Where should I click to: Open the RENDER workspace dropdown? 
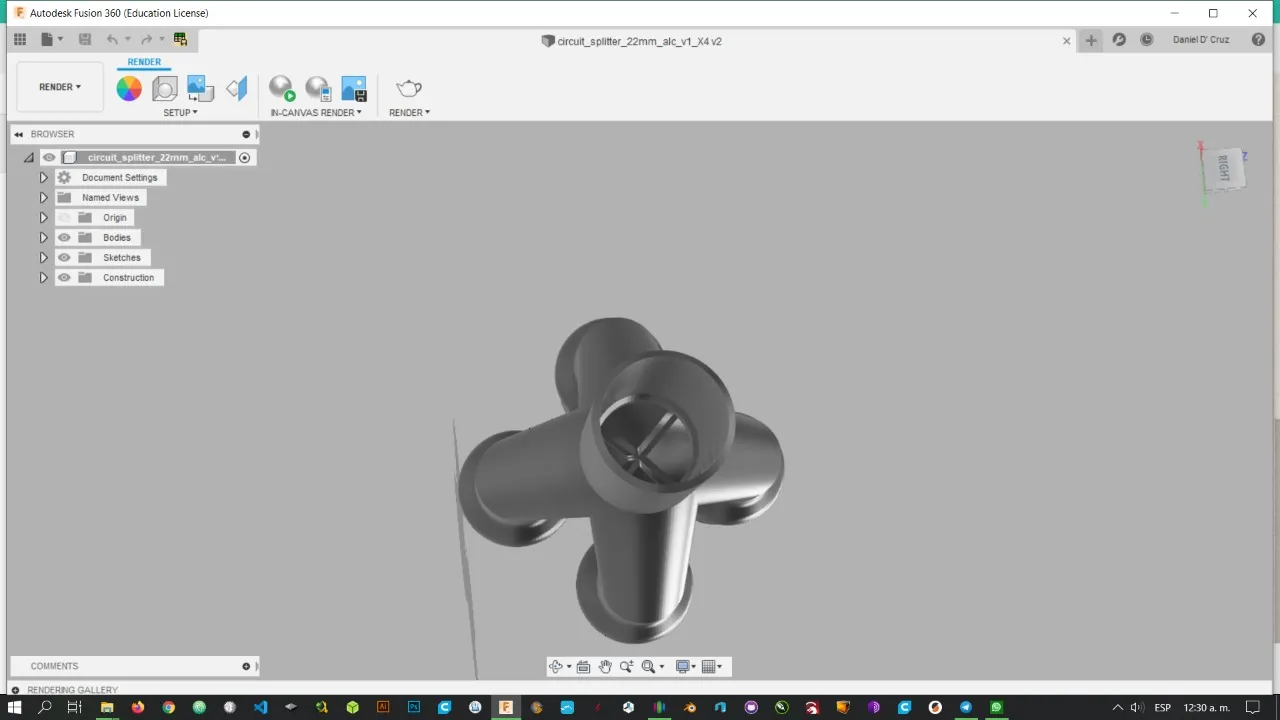[x=60, y=87]
